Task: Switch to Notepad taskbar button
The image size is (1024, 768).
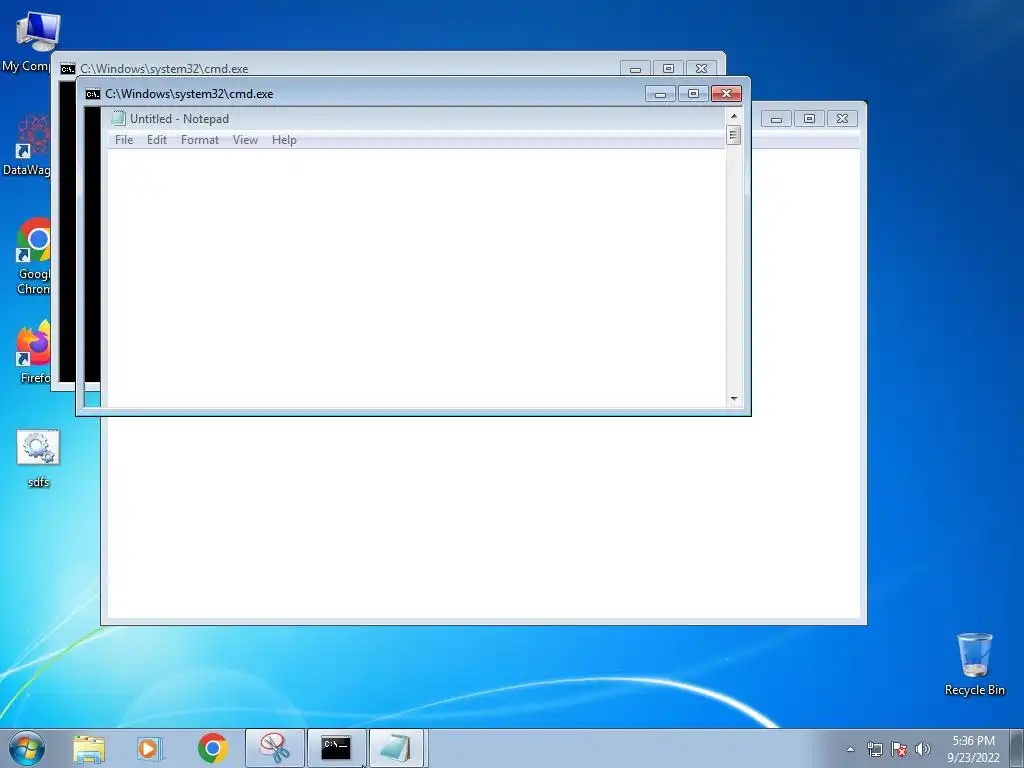Action: pos(398,748)
